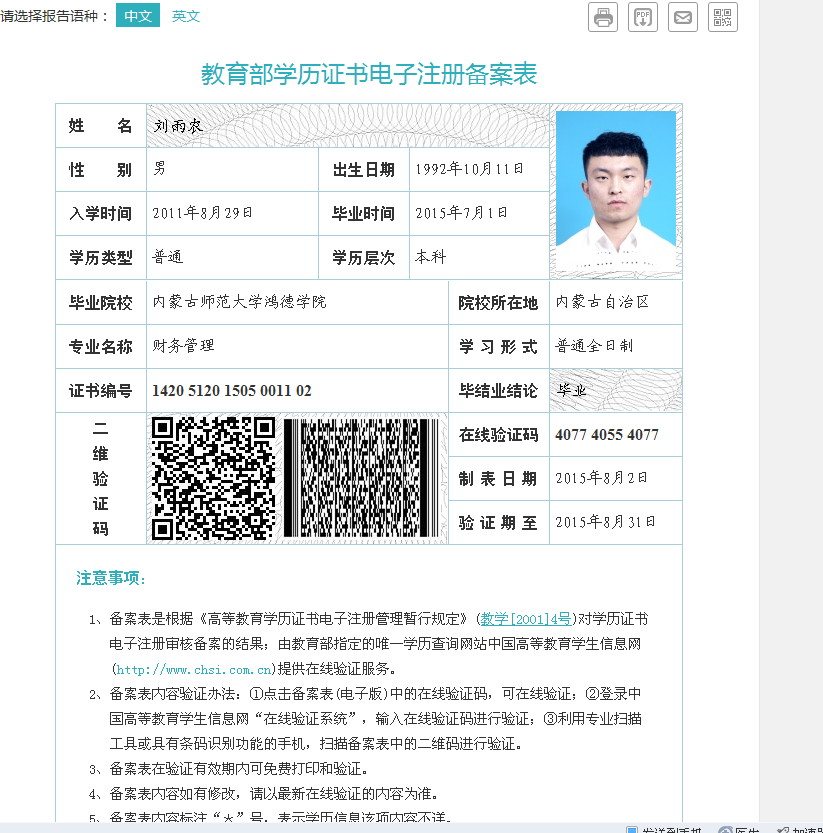Click the major value 财务管理

coord(183,346)
